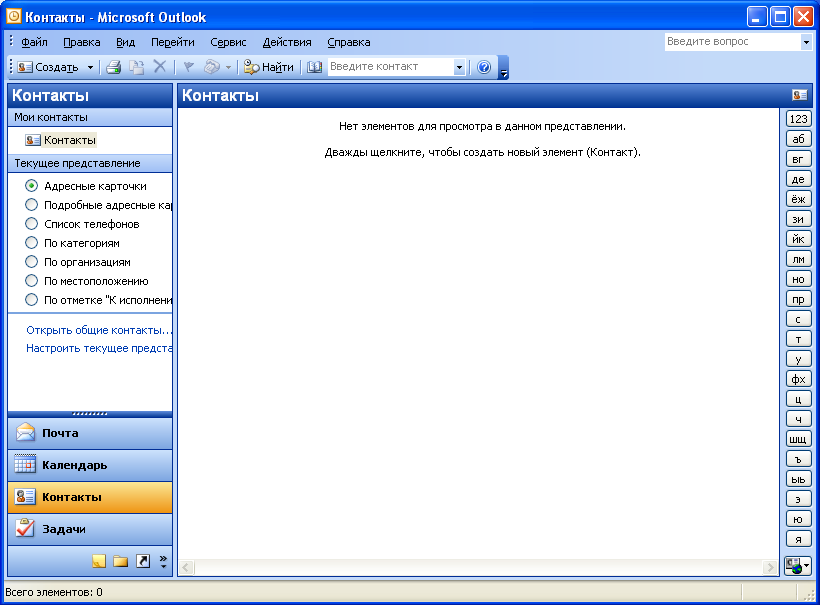Switch to Календарь pane

coord(90,465)
